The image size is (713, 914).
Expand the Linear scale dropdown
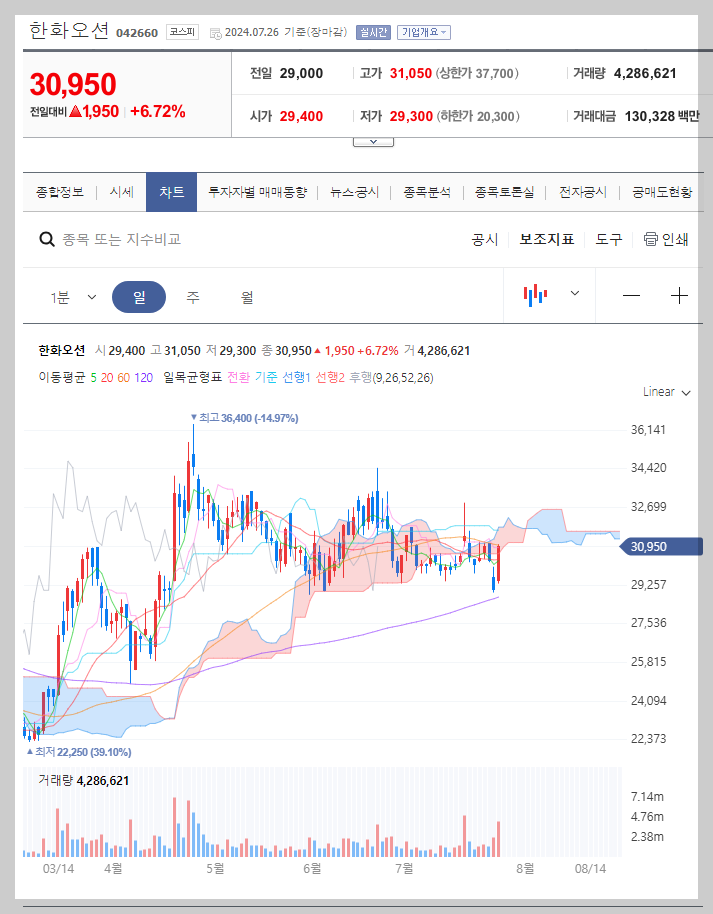(663, 392)
